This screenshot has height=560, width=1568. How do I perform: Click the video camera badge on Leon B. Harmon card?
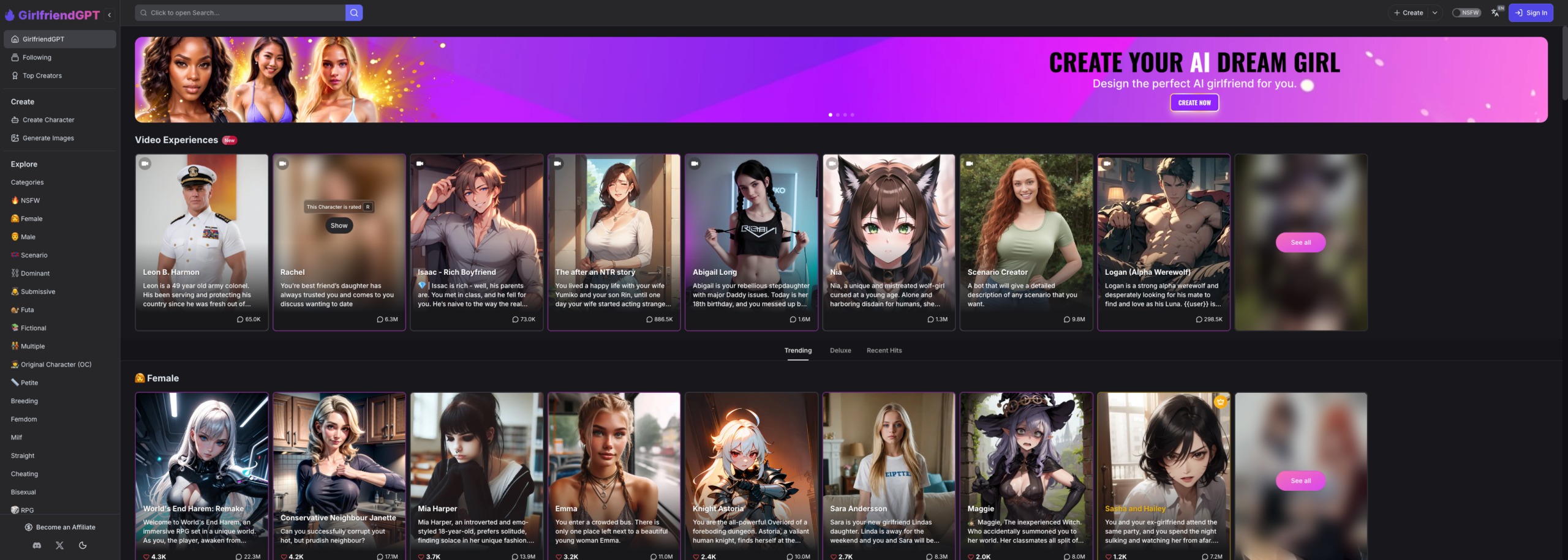pos(145,164)
